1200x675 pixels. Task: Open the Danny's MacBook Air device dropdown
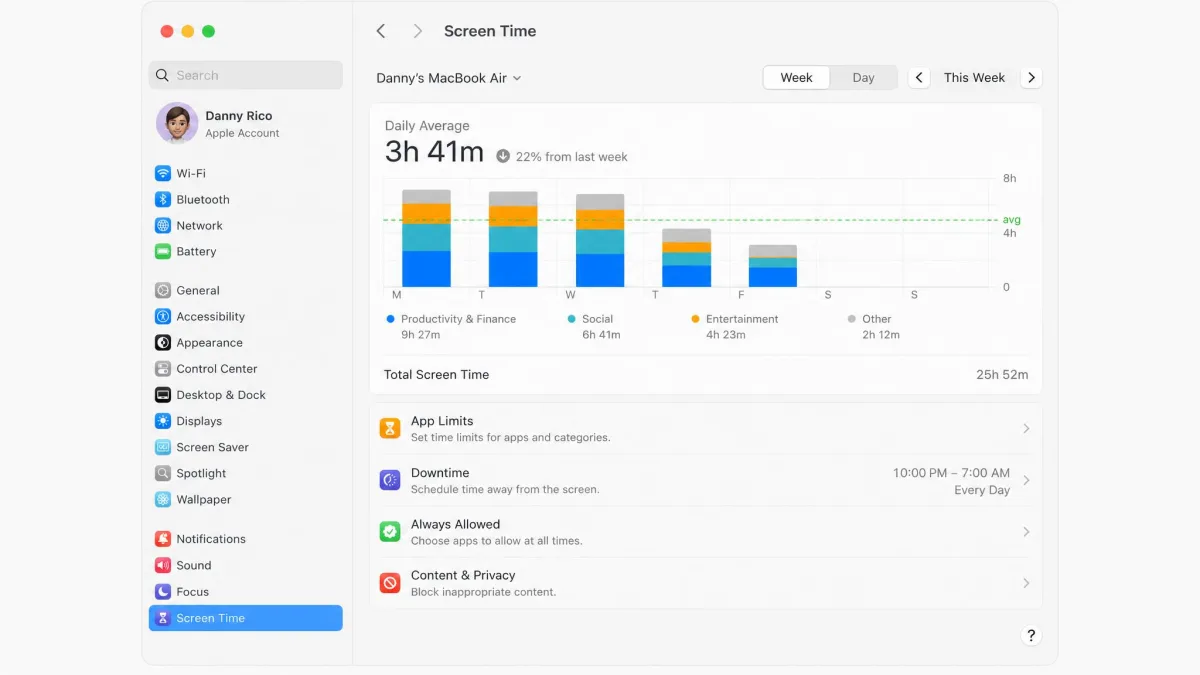tap(449, 78)
